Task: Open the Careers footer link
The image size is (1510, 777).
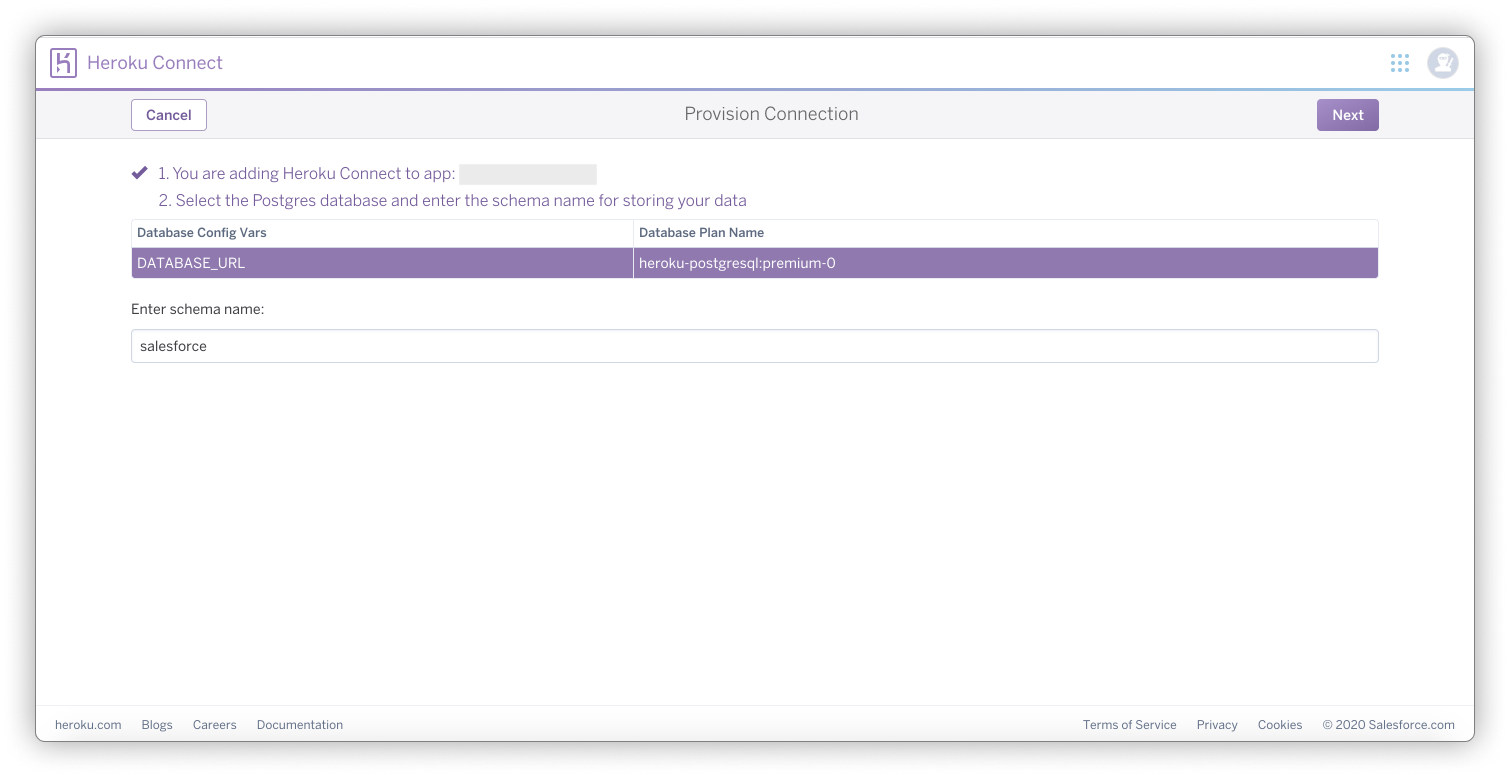Action: pyautogui.click(x=215, y=725)
